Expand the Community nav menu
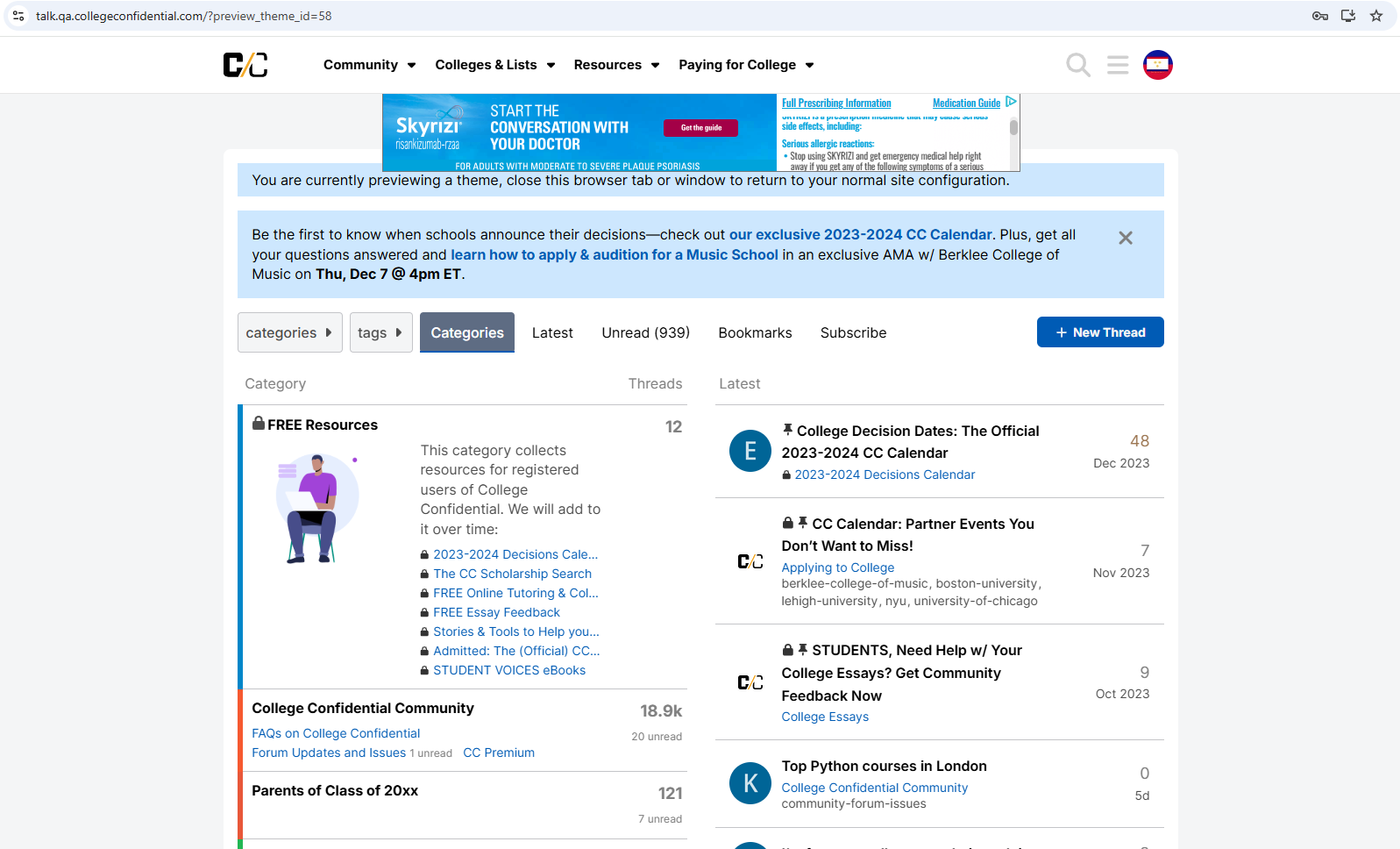The height and width of the screenshot is (849, 1400). click(370, 65)
